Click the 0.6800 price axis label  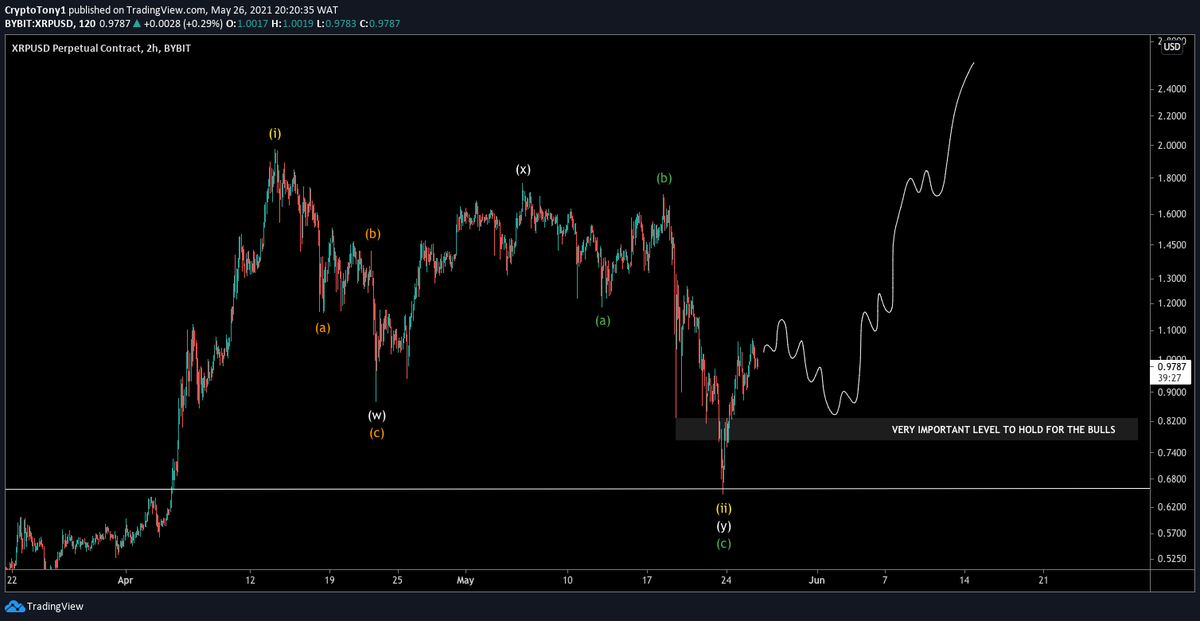(1173, 480)
